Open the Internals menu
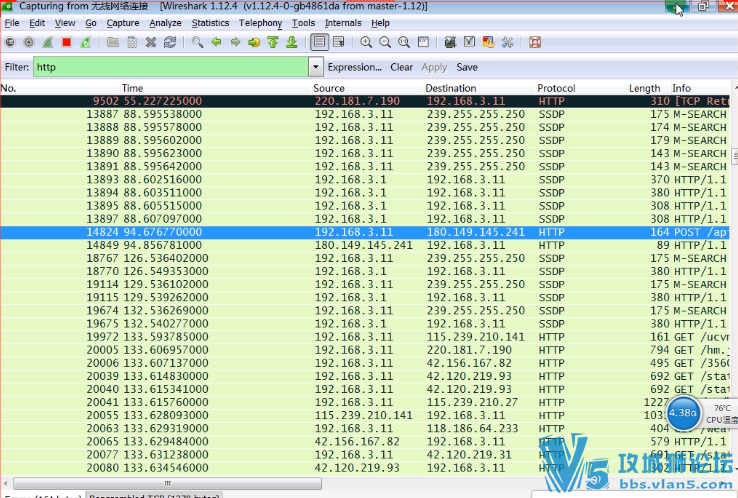 click(343, 23)
